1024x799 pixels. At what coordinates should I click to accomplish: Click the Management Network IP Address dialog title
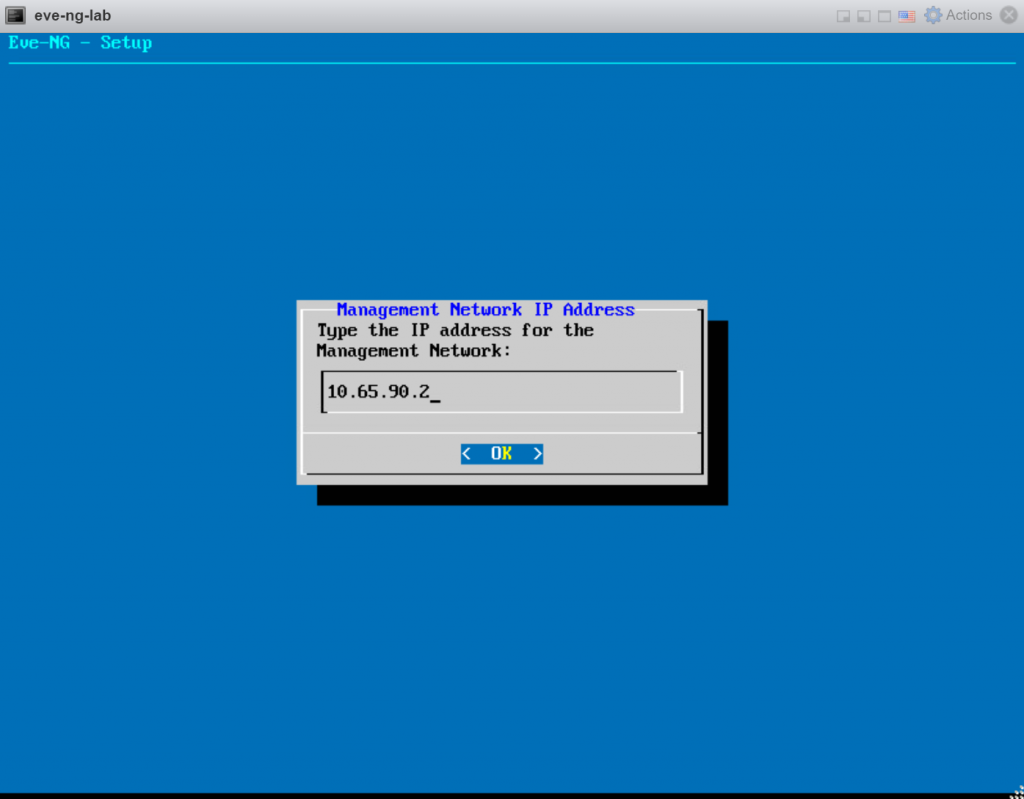(x=486, y=309)
